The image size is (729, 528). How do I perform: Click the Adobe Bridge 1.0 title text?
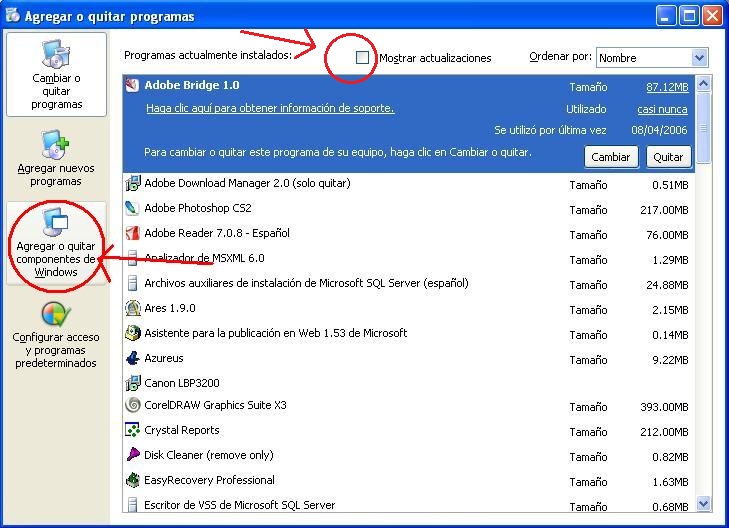pos(192,85)
